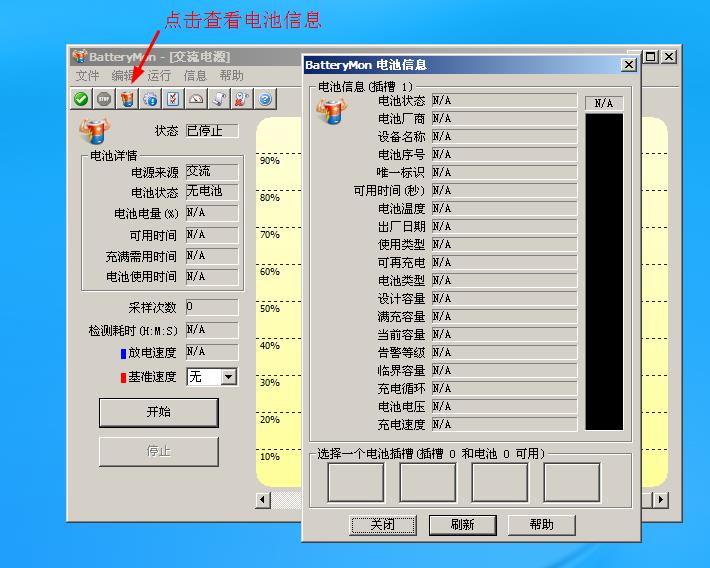Open the 文件 menu

click(87, 75)
